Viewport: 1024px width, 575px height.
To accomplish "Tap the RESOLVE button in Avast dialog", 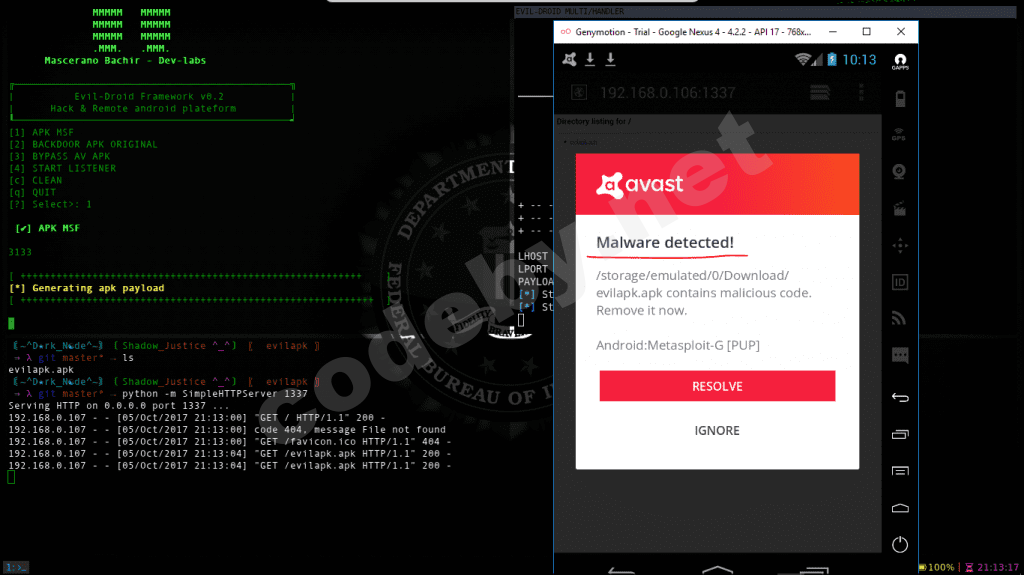I will point(717,386).
